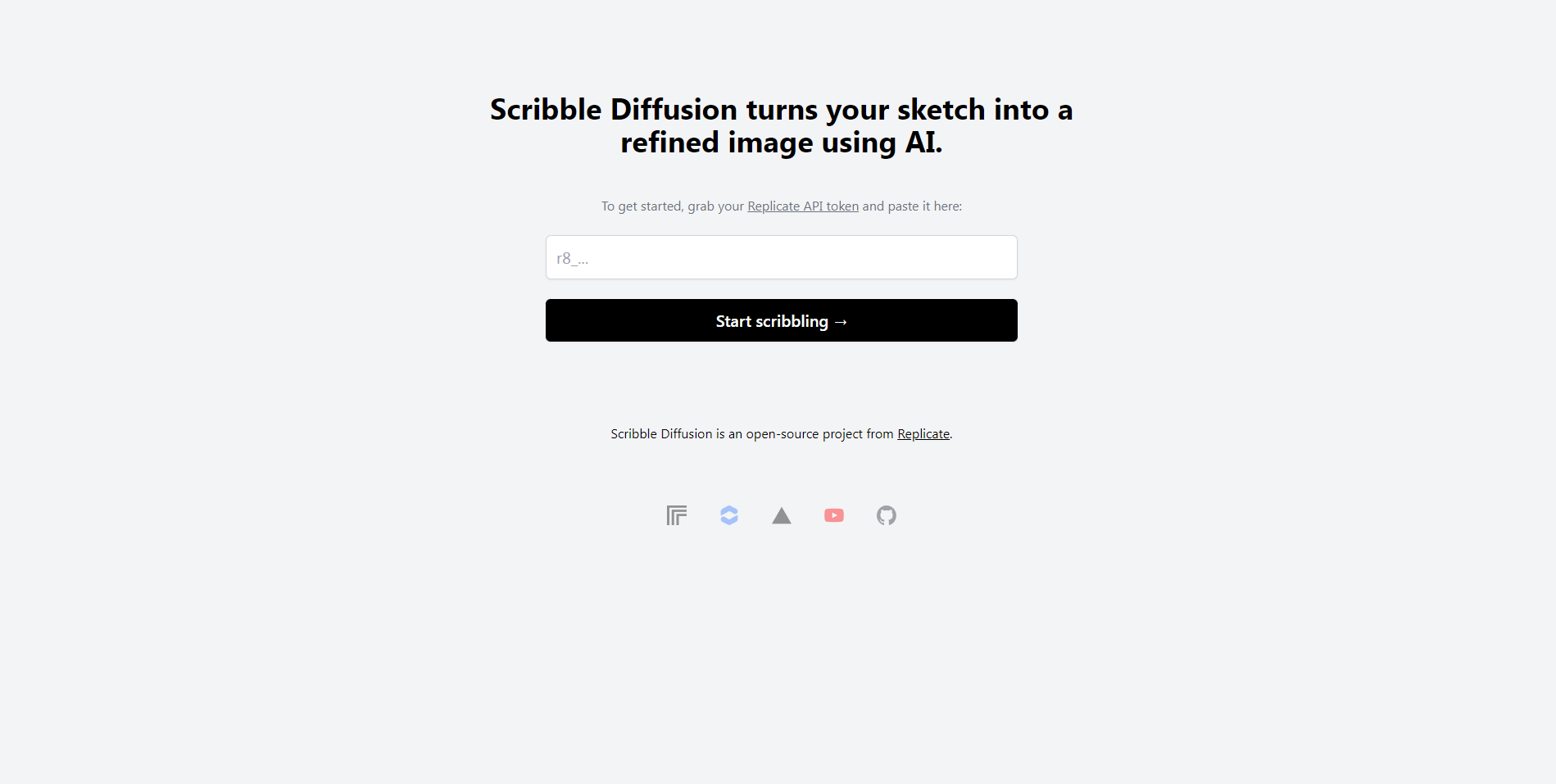Follow the Replicate link in footer text

point(923,433)
